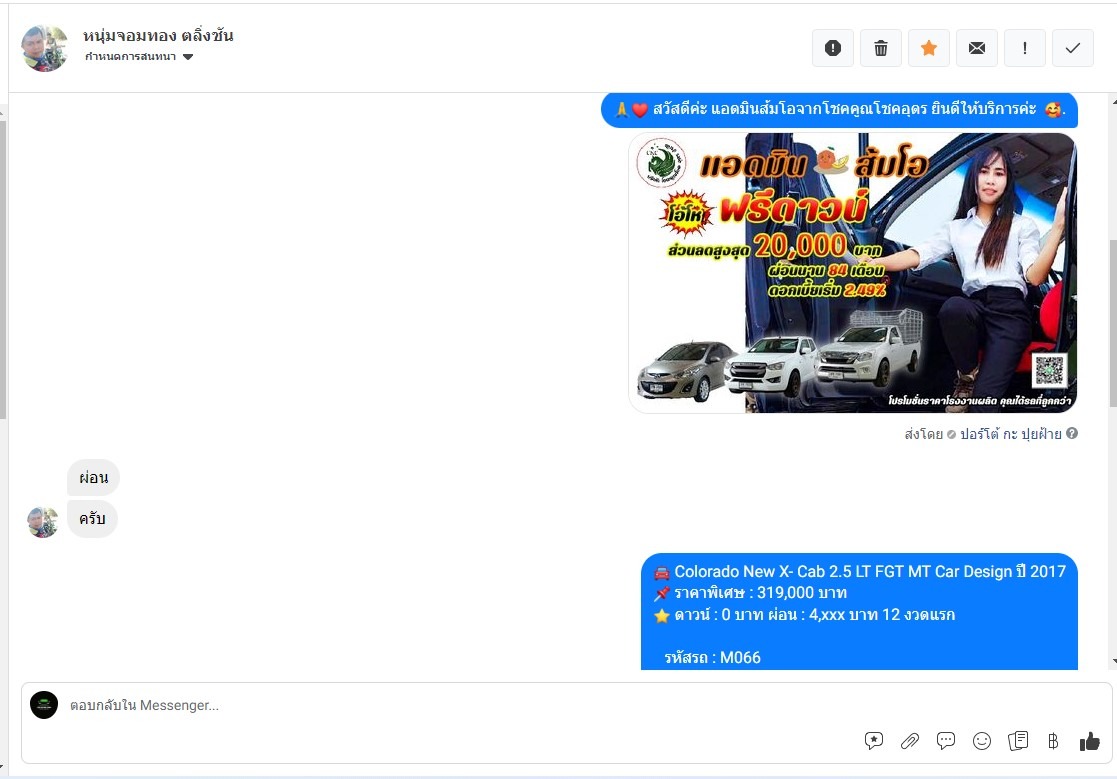Viewport: 1117px width, 779px height.
Task: Open the chat bubble replies icon
Action: [x=946, y=741]
